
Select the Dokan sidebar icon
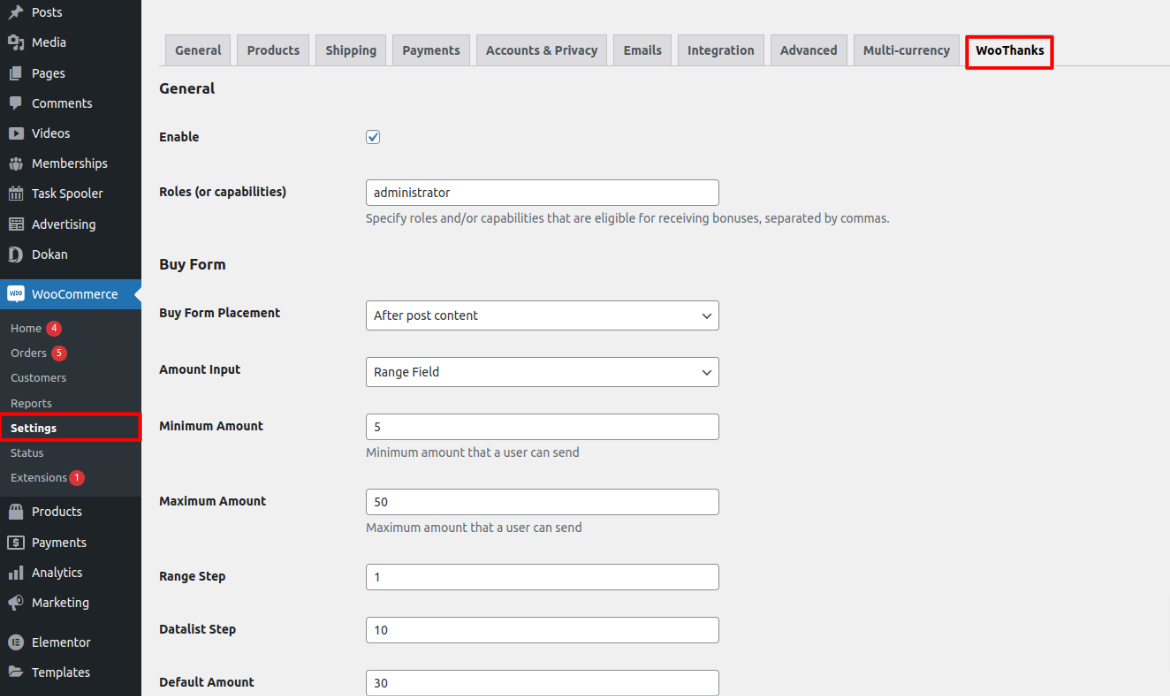point(14,254)
